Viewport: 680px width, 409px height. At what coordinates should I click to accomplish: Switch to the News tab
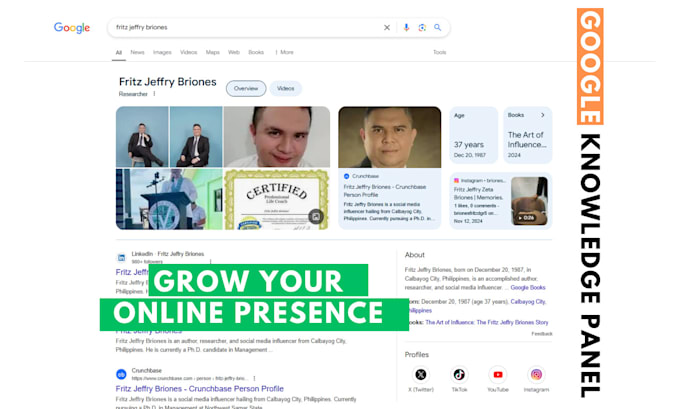click(137, 52)
